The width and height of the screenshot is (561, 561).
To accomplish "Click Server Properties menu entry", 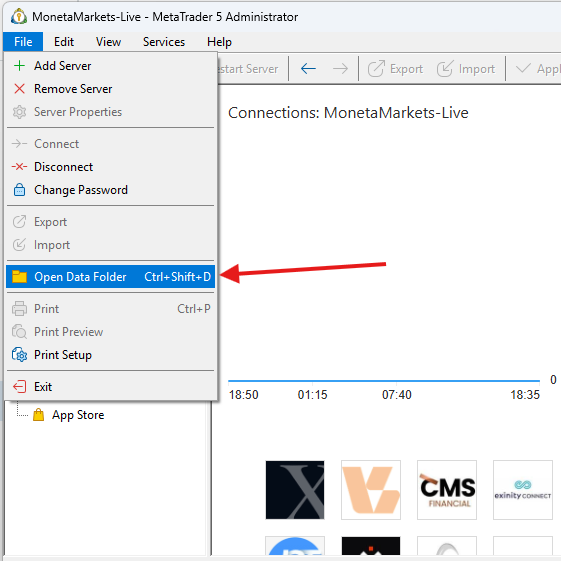I will 110,112.
